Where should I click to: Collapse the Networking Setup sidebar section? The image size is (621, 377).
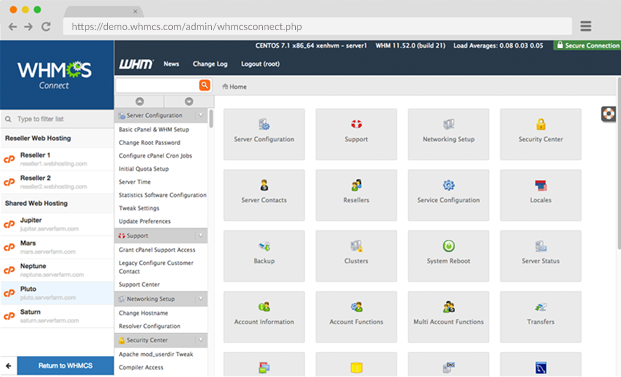click(200, 299)
